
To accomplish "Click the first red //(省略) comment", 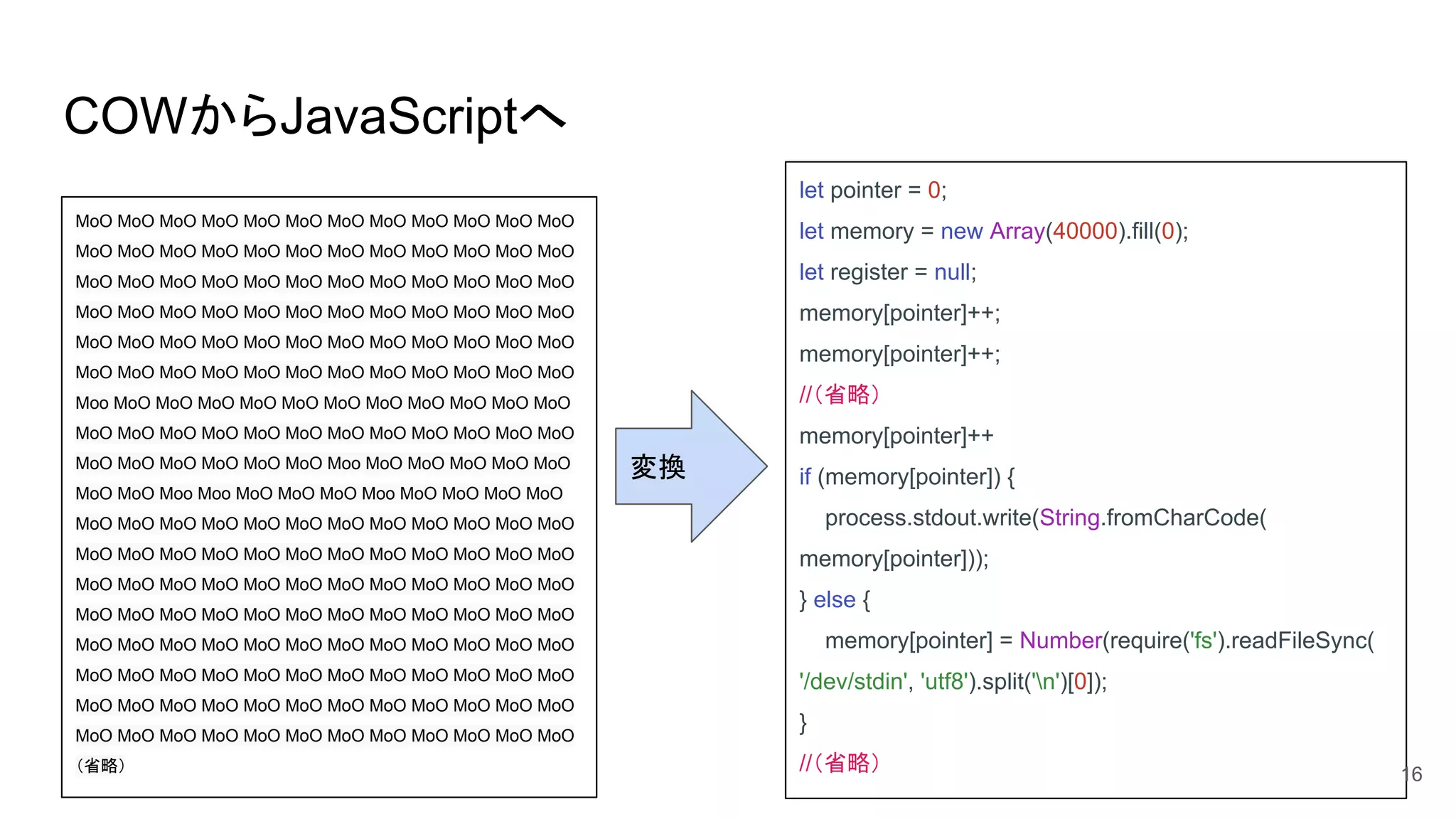I will point(839,395).
